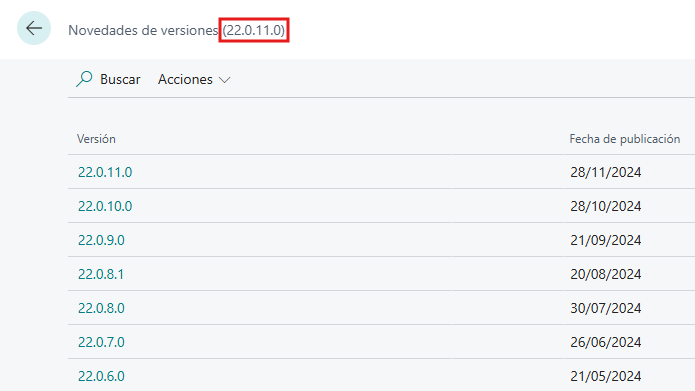Click the Novedades de versiones page title
Image resolution: width=695 pixels, height=391 pixels.
(143, 30)
